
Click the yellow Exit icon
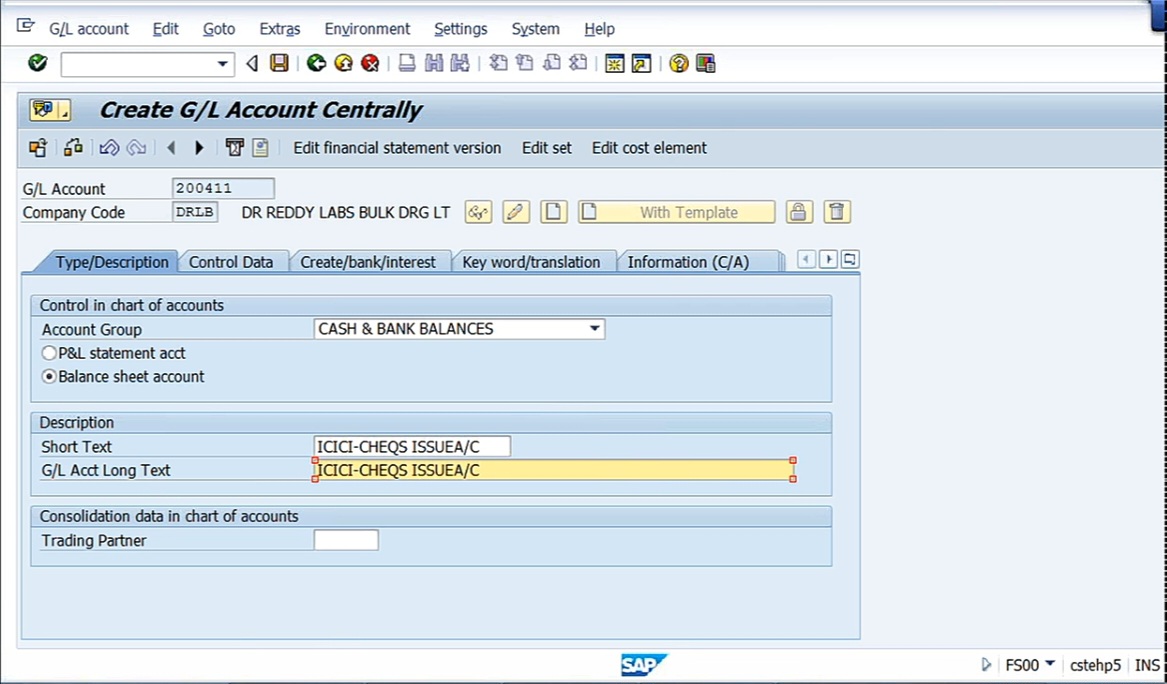[343, 63]
